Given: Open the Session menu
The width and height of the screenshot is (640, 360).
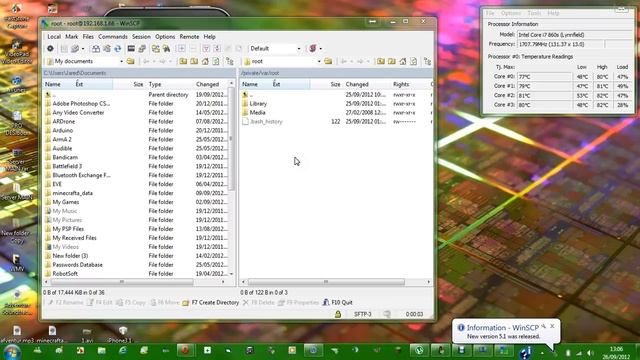Looking at the screenshot, I should [141, 36].
